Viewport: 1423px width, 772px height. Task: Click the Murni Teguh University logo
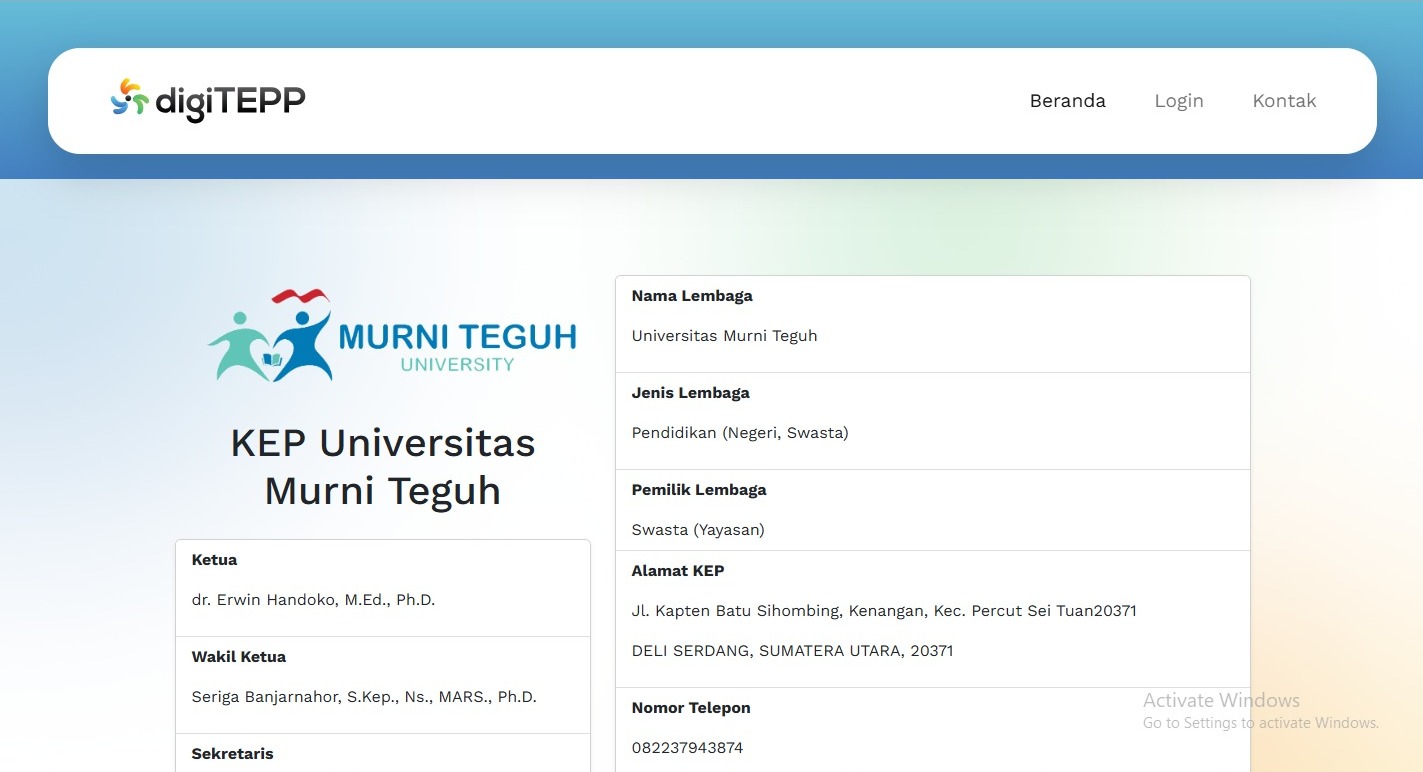click(x=392, y=336)
